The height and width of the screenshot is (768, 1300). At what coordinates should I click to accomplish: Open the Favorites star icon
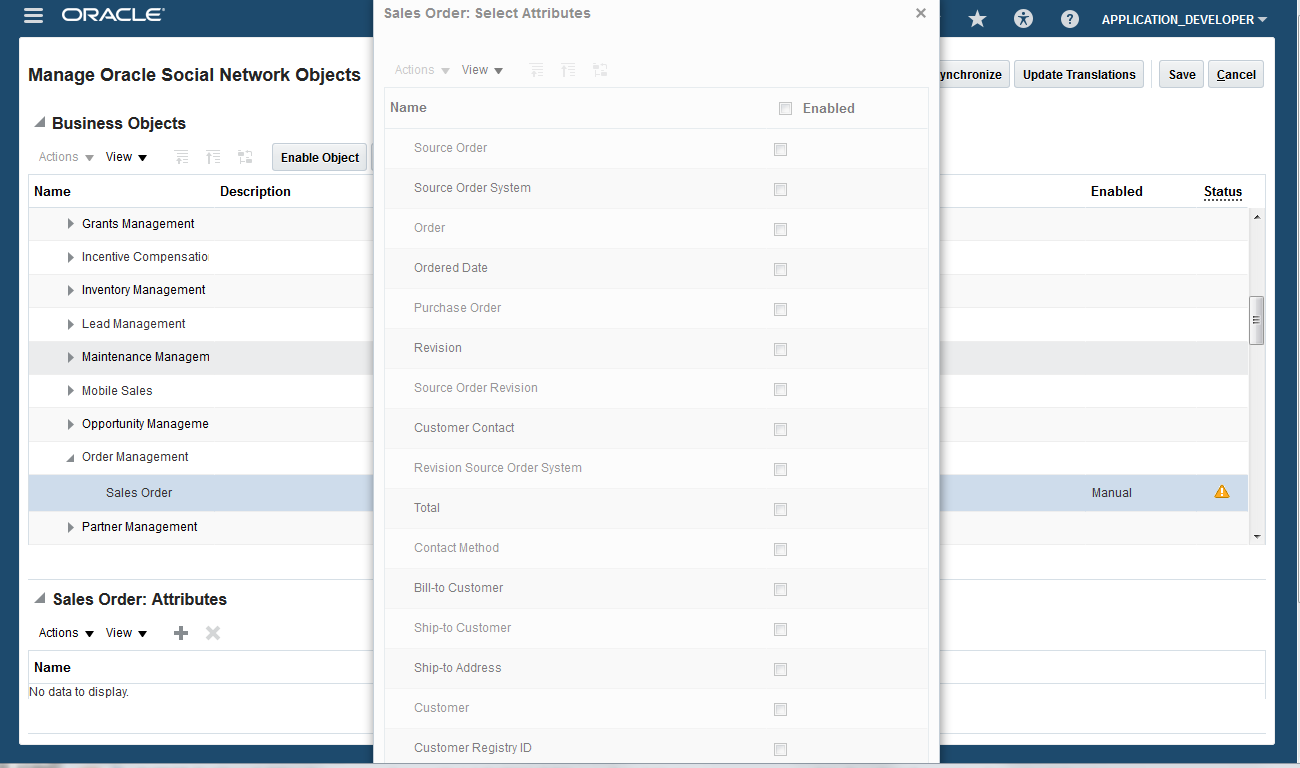coord(977,19)
